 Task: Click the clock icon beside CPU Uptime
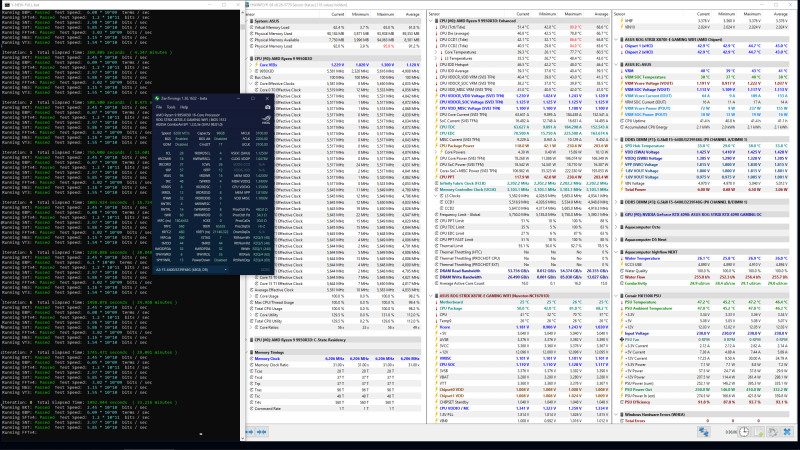coord(621,120)
